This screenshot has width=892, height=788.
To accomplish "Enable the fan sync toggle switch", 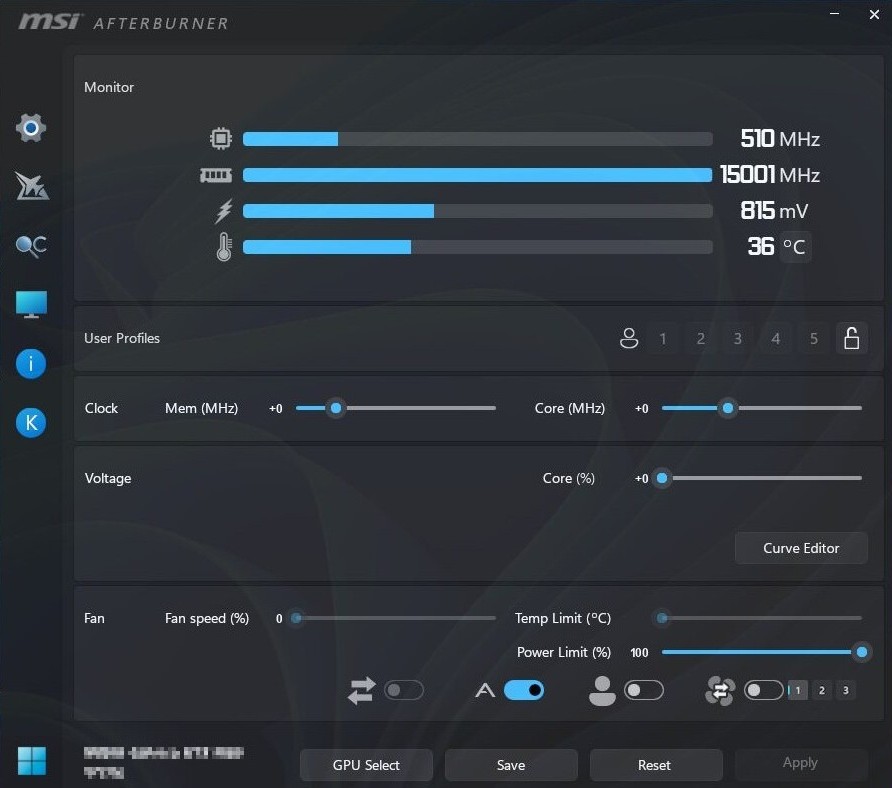I will (x=404, y=690).
